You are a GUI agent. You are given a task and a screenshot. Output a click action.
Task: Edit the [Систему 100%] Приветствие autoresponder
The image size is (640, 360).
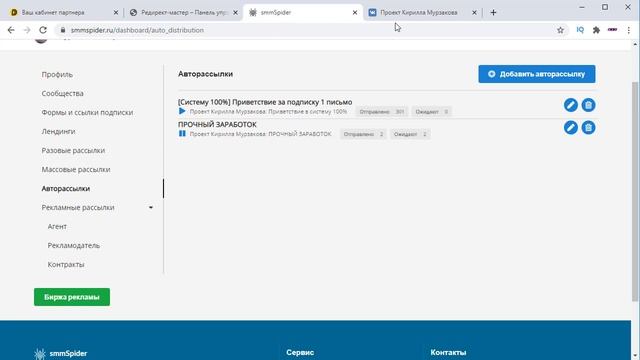pyautogui.click(x=571, y=105)
